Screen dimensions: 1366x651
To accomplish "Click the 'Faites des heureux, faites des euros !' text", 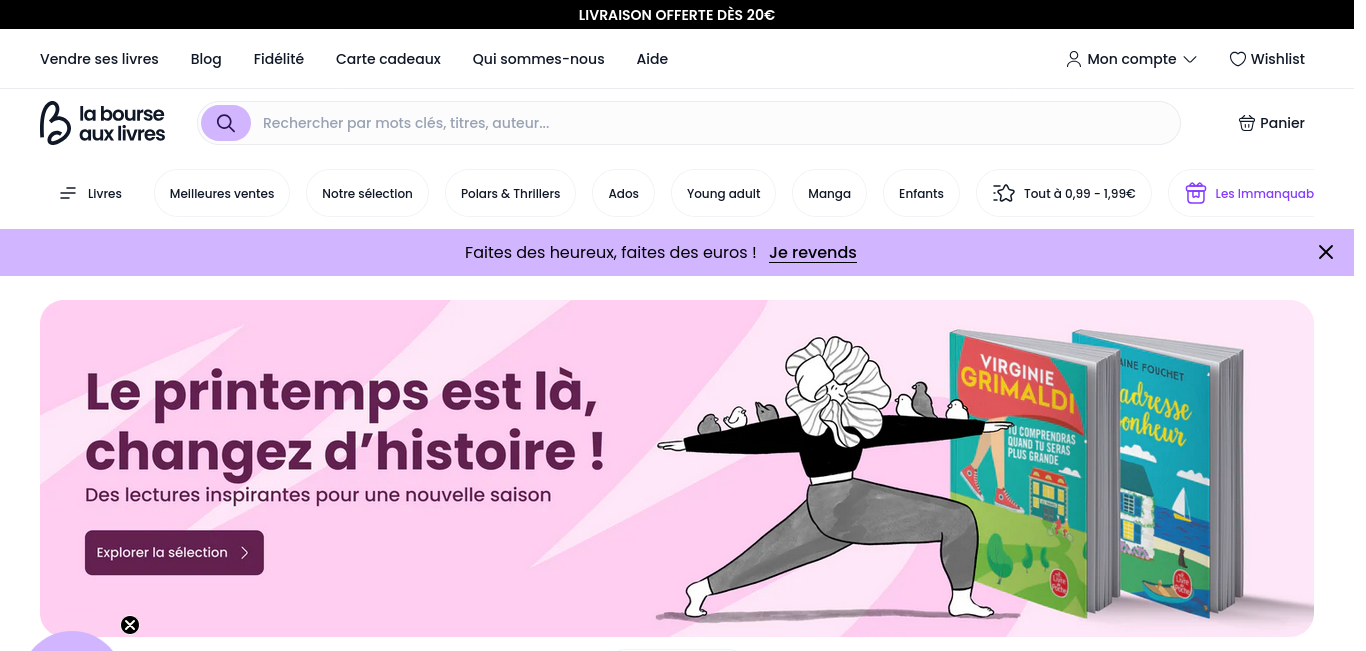I will (x=610, y=253).
